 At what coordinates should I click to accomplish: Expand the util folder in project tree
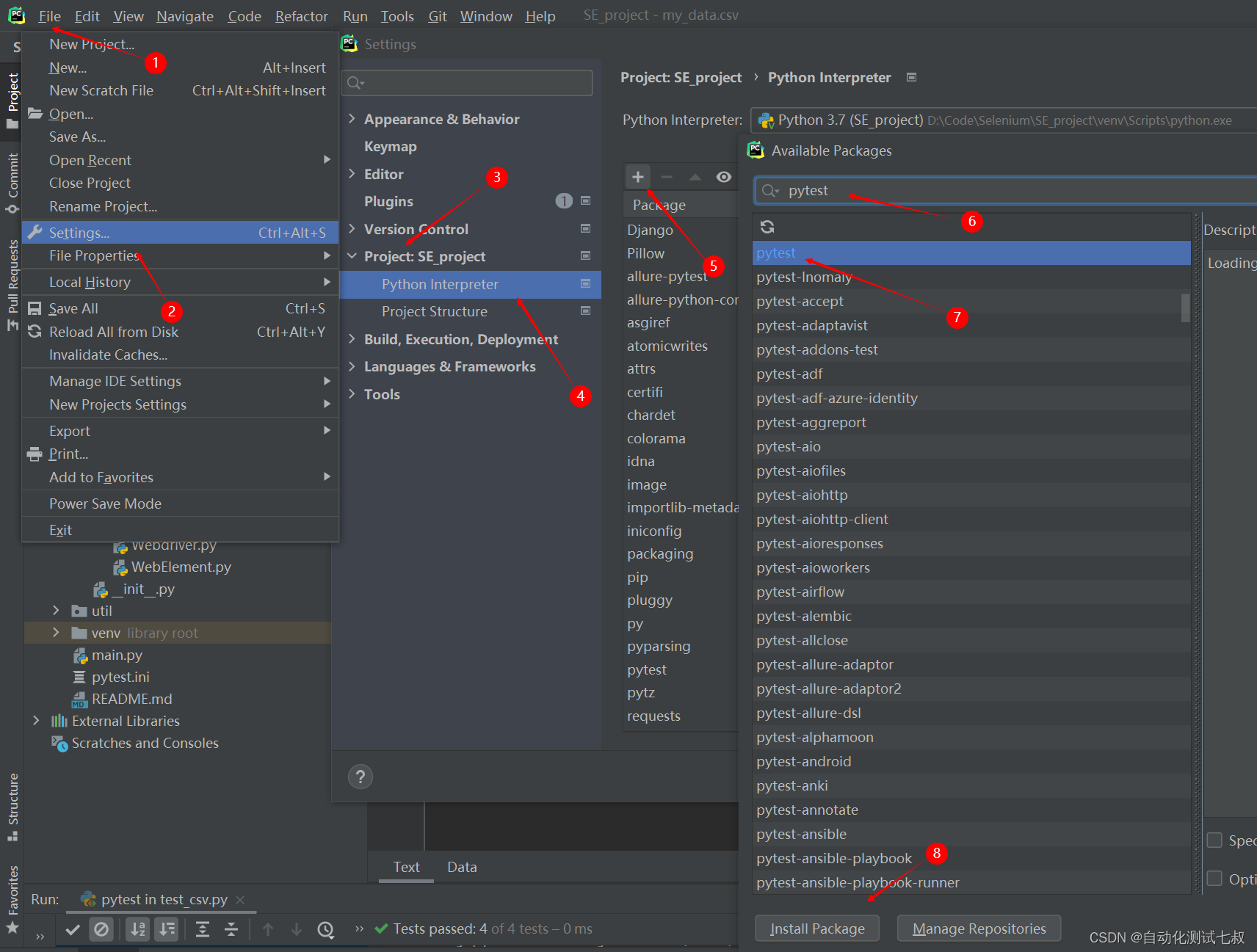56,610
